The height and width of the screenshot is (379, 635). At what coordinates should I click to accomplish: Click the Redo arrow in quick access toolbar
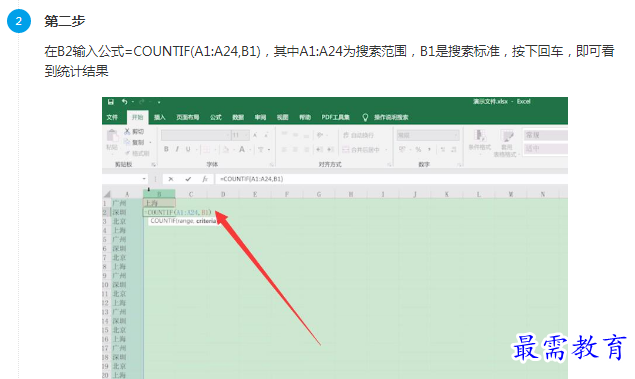click(142, 102)
